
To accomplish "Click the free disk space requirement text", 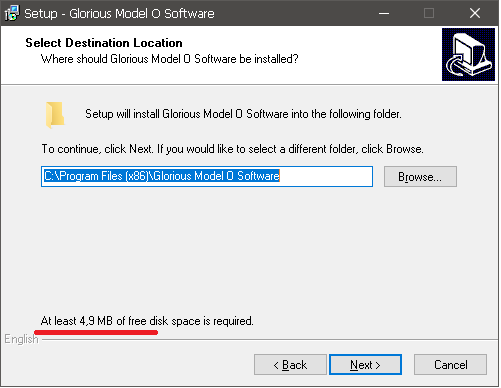I will tap(147, 321).
